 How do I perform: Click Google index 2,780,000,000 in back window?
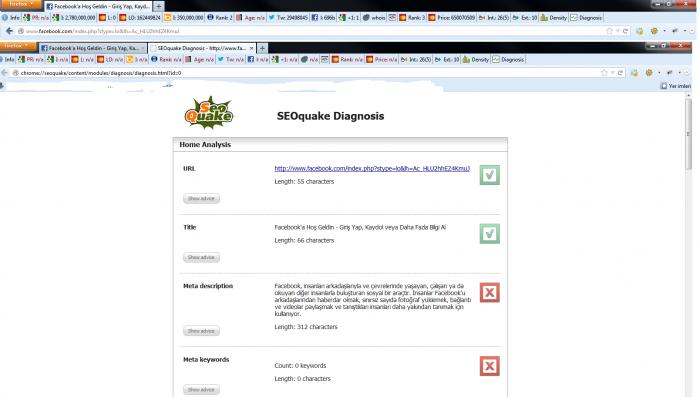74,18
